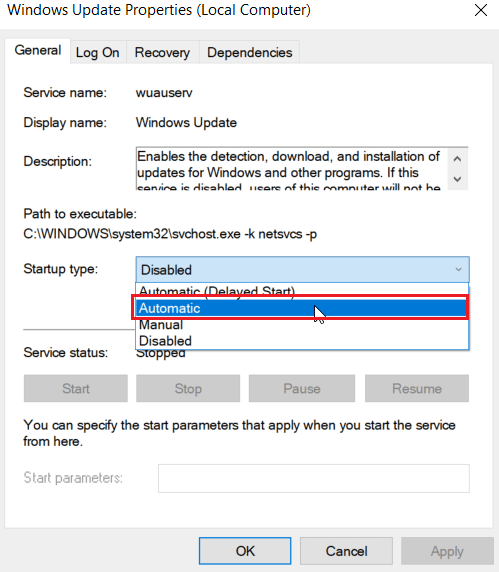Click the Start service button

click(x=76, y=389)
